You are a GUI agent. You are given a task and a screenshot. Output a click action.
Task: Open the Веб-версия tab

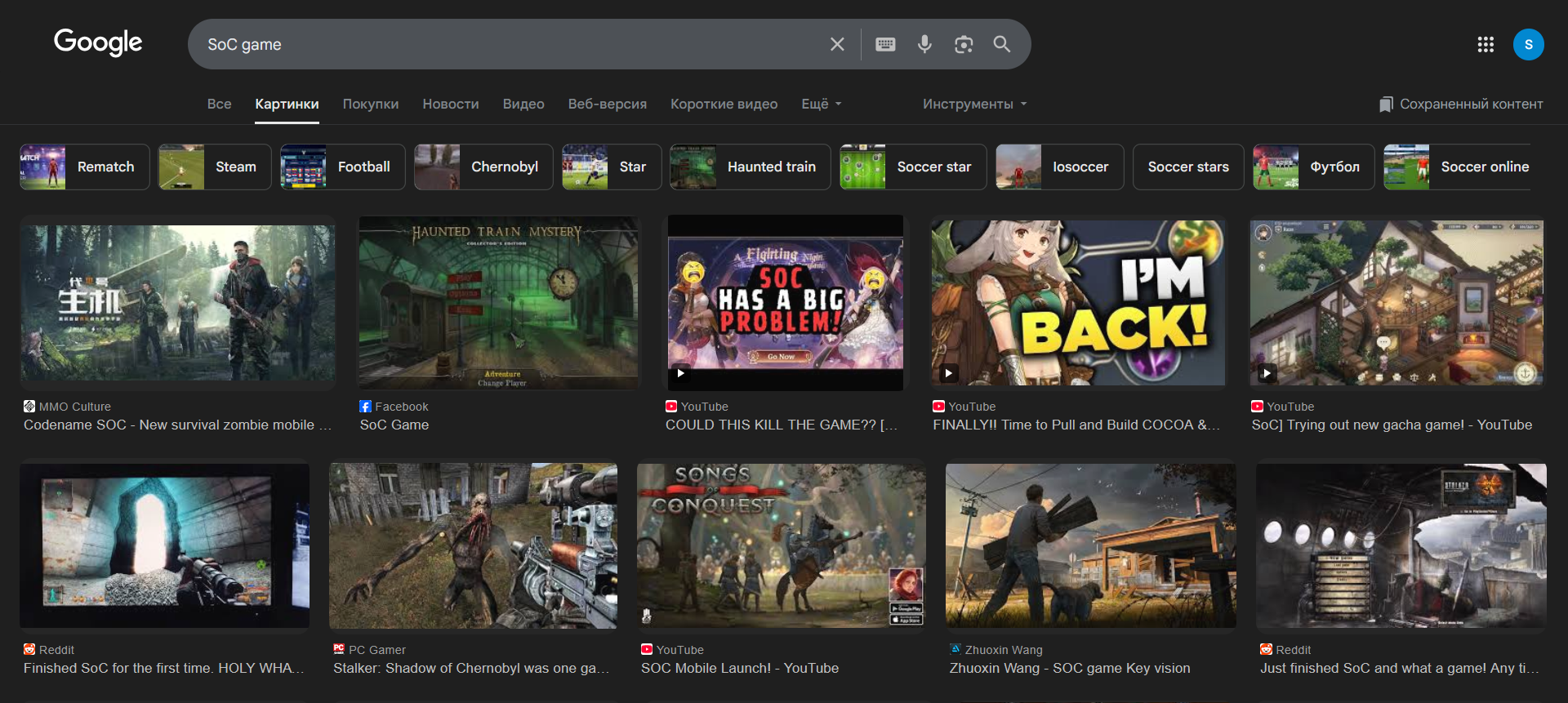coord(608,104)
